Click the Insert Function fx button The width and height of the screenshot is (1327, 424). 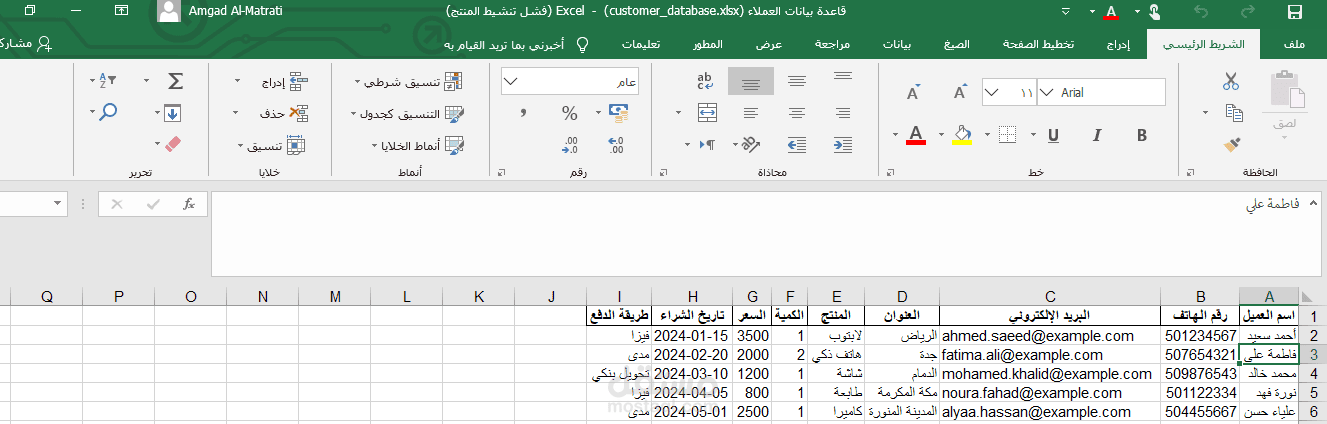[188, 204]
